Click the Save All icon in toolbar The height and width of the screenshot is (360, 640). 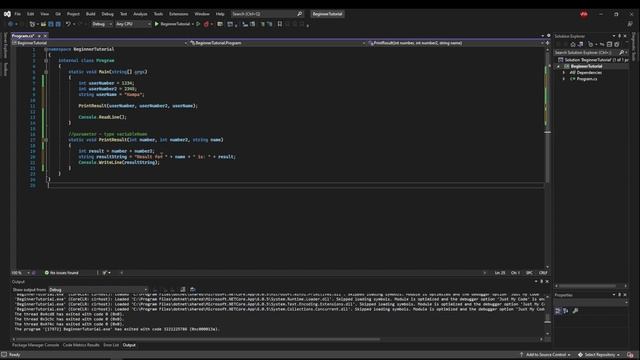[x=58, y=24]
